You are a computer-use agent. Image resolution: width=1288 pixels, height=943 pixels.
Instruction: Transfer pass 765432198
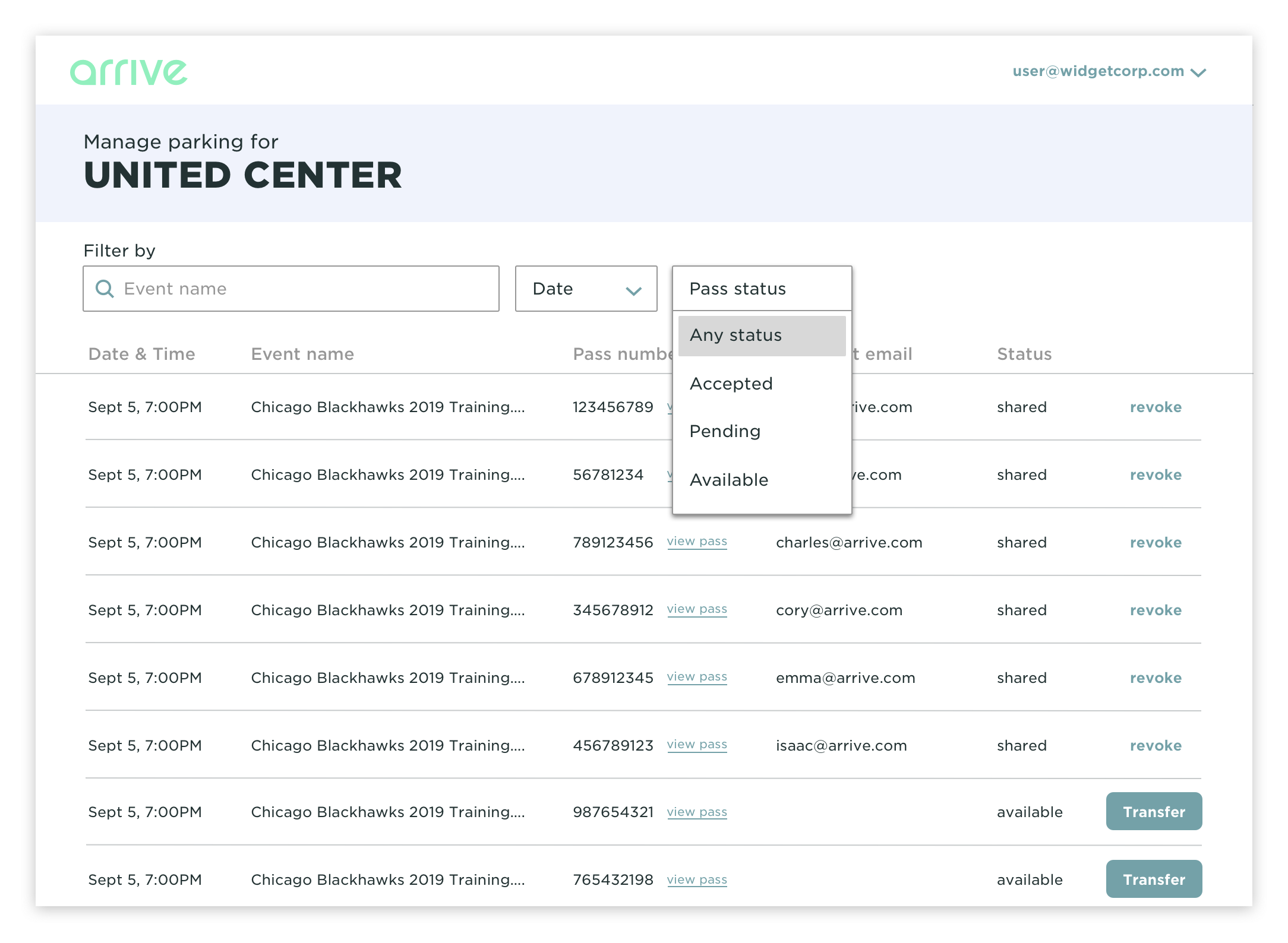pyautogui.click(x=1154, y=879)
